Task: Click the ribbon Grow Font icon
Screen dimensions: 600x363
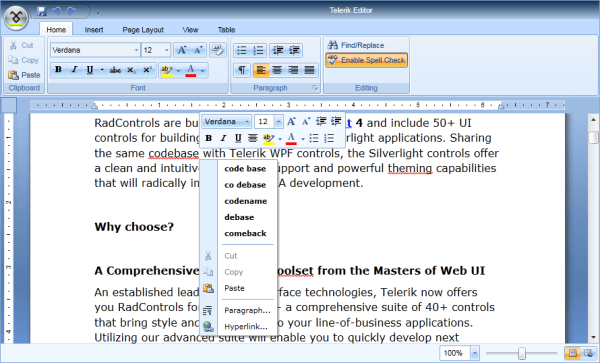Action: [x=182, y=50]
